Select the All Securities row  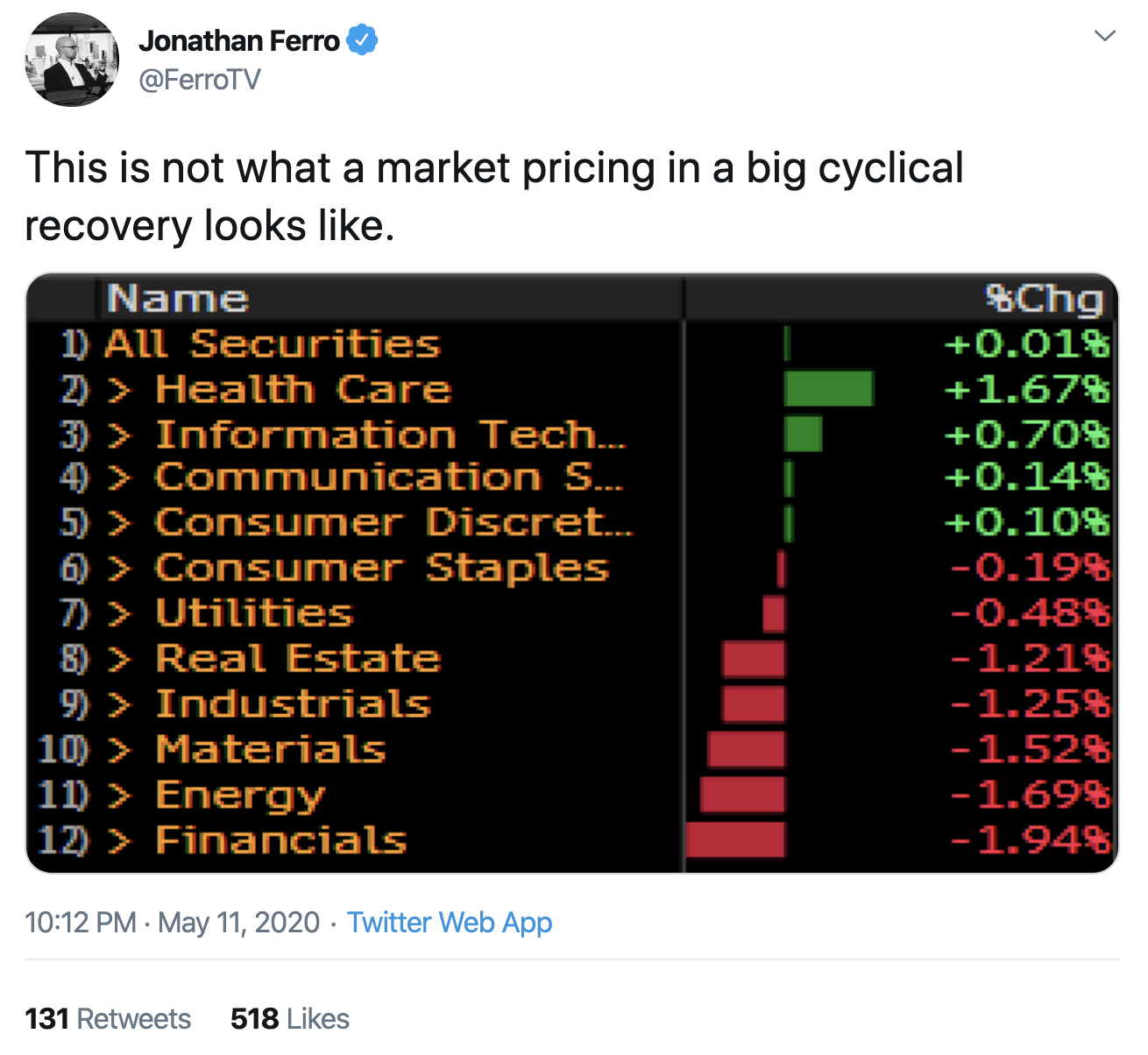272,343
